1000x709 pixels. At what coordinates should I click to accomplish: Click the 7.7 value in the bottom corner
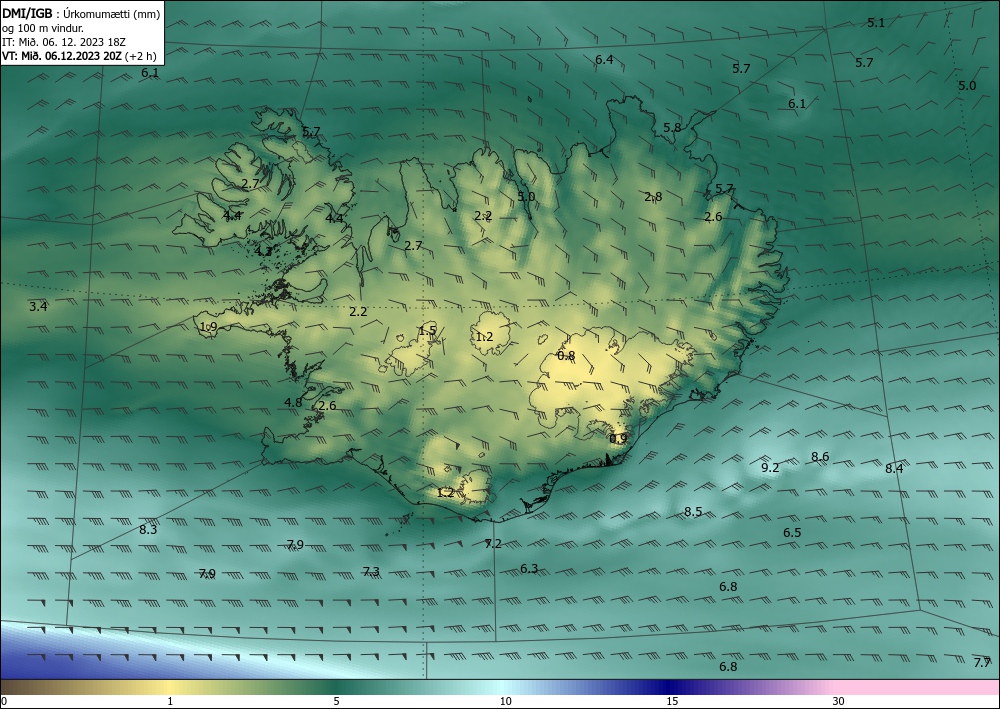(982, 662)
